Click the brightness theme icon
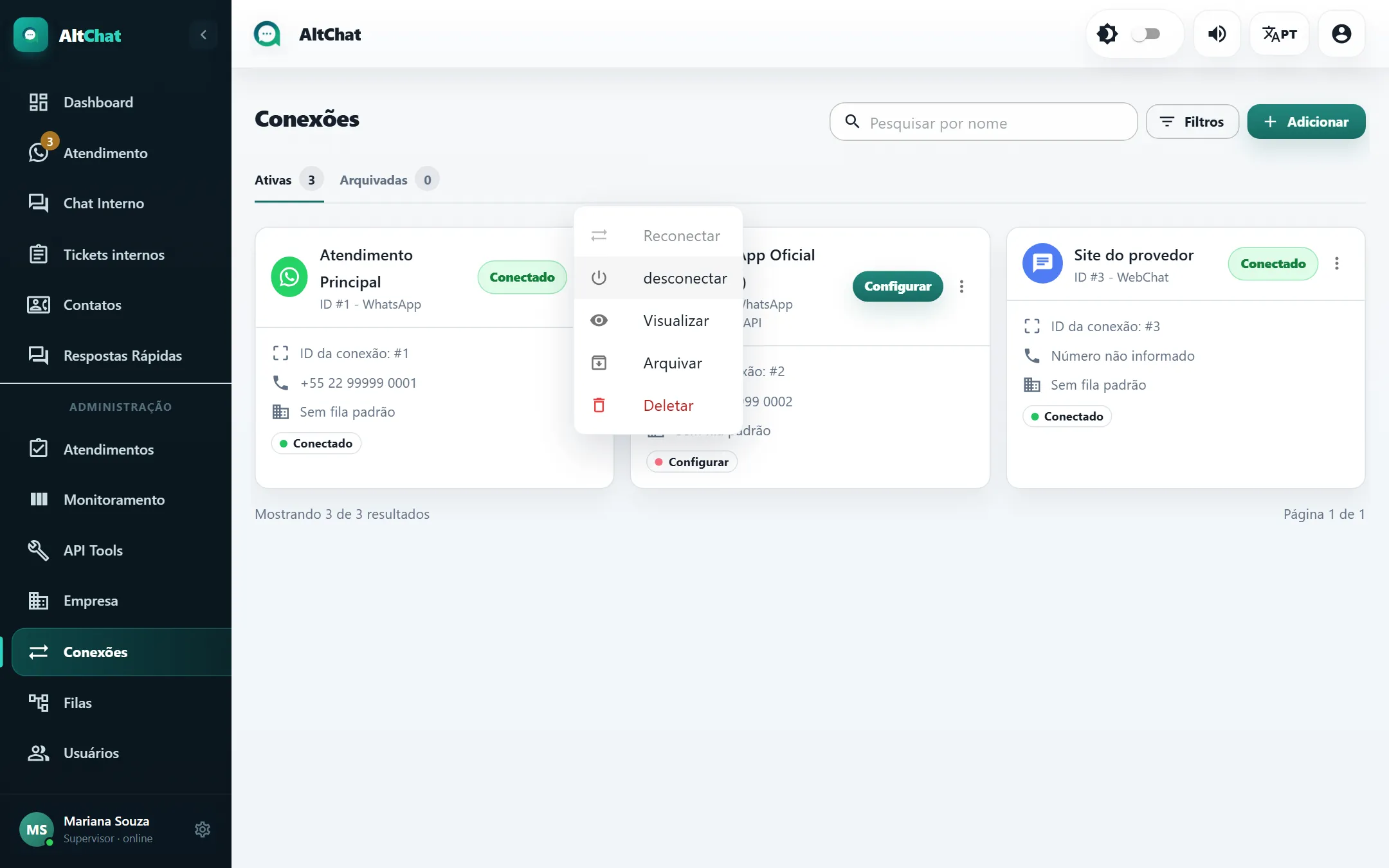 (1107, 34)
